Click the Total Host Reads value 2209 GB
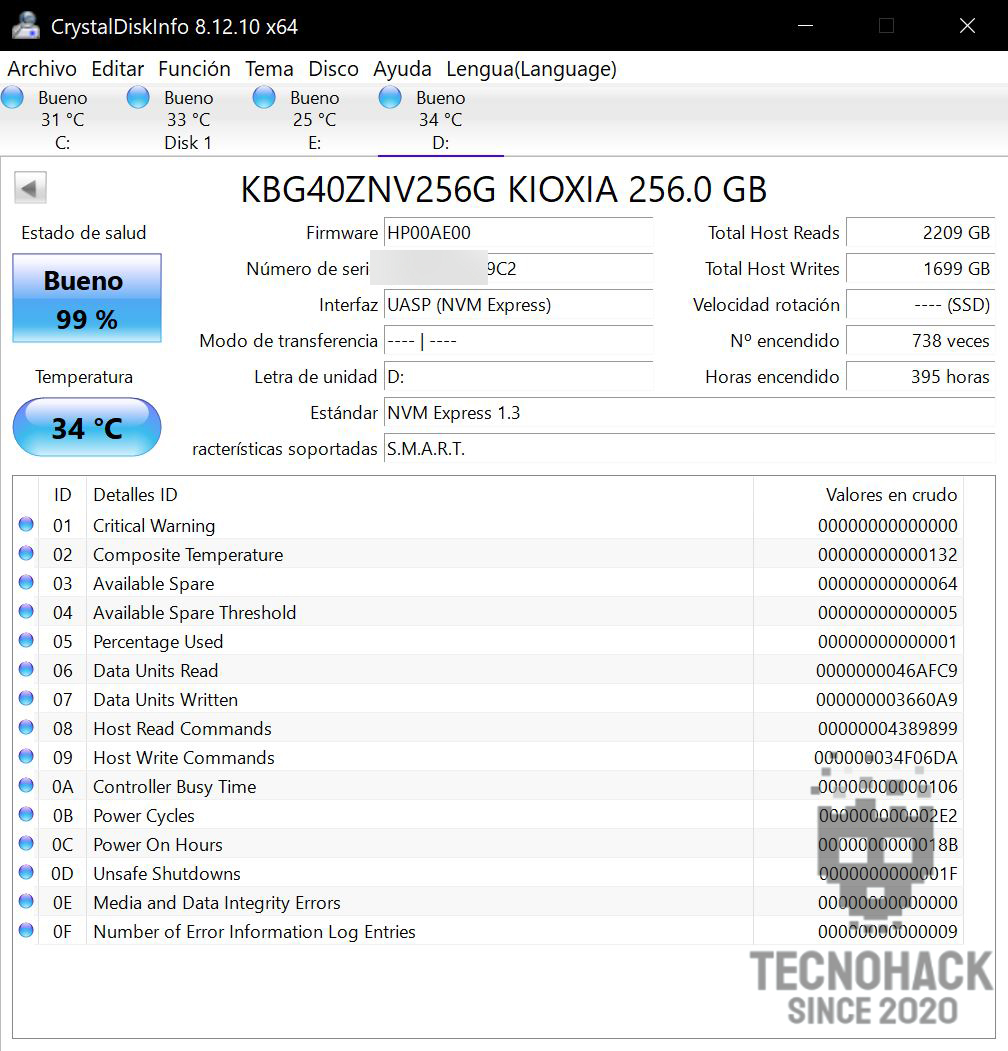 click(921, 233)
